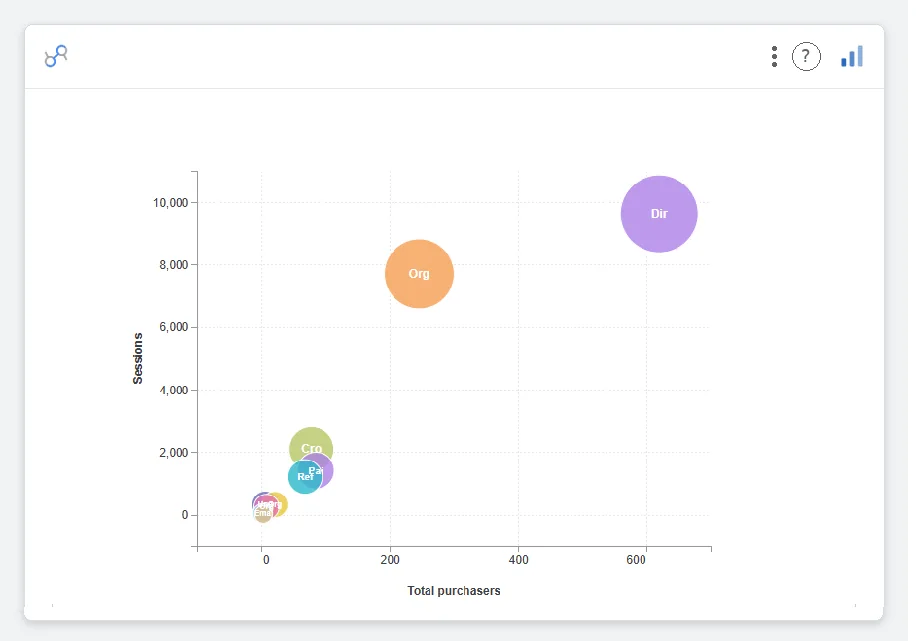The image size is (916, 641).
Task: Click the 2,000 y-axis tick label
Action: (x=174, y=453)
